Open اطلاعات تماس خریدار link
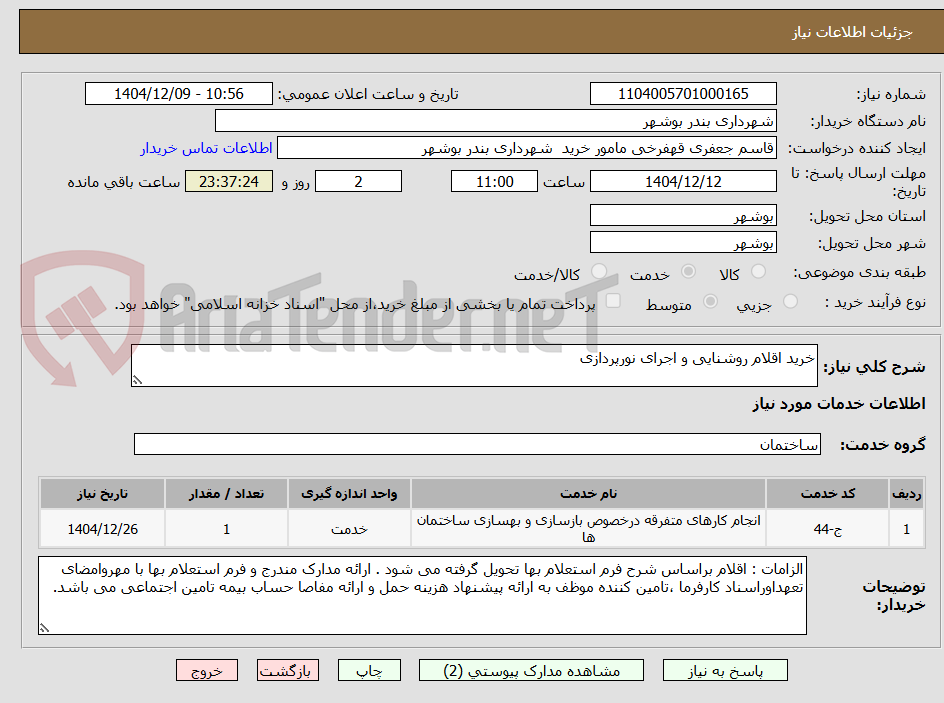The image size is (944, 703). 206,148
